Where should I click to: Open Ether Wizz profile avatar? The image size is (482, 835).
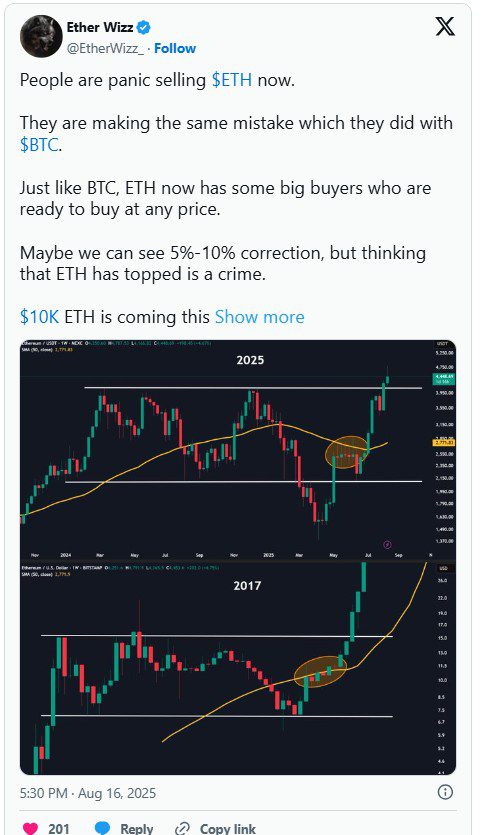(x=41, y=36)
